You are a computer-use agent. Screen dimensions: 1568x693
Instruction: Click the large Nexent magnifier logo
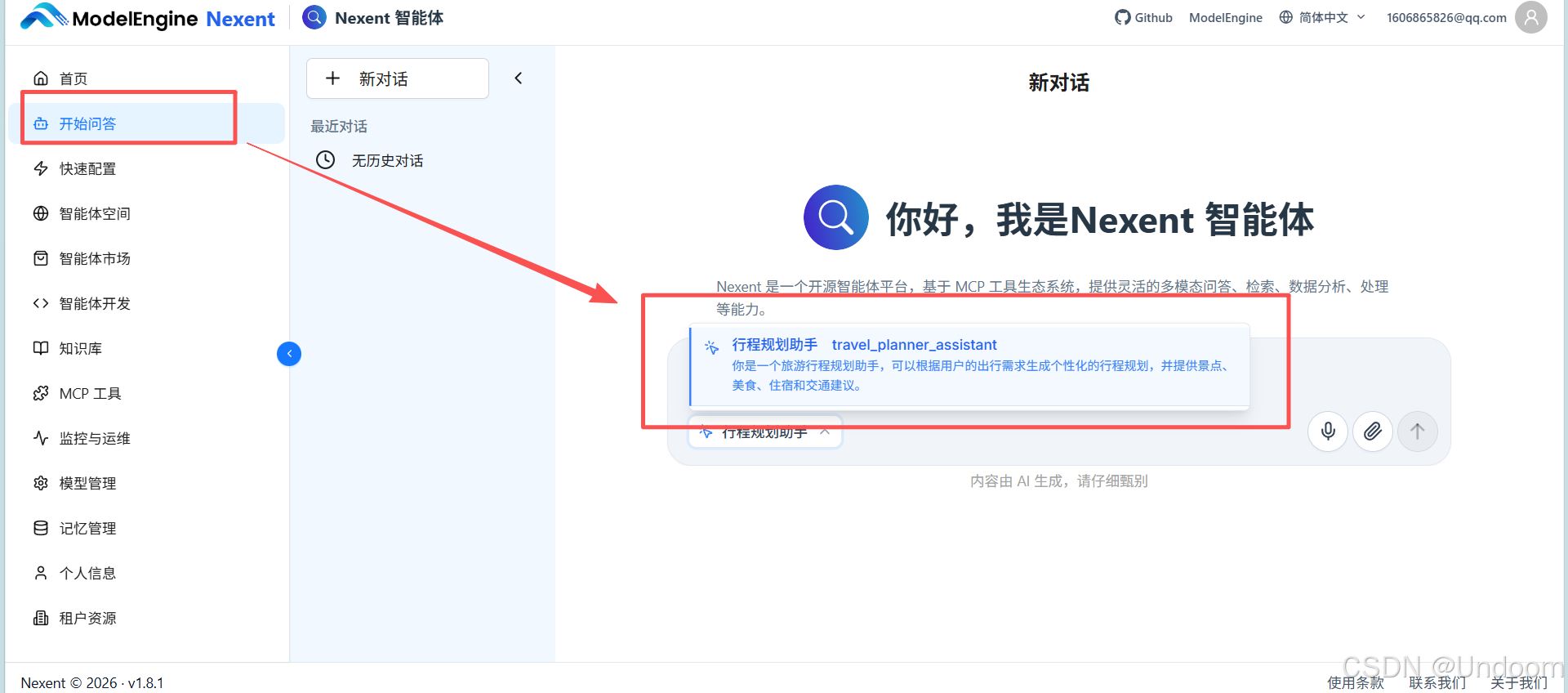836,217
